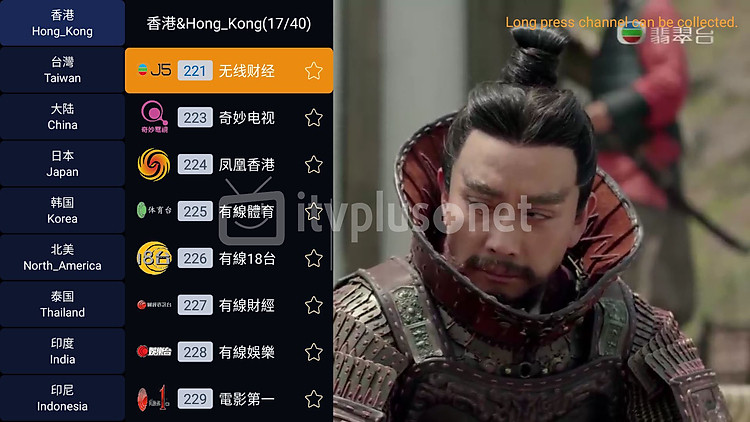Select the Korea region tab
Viewport: 750px width, 422px height.
[x=63, y=211]
